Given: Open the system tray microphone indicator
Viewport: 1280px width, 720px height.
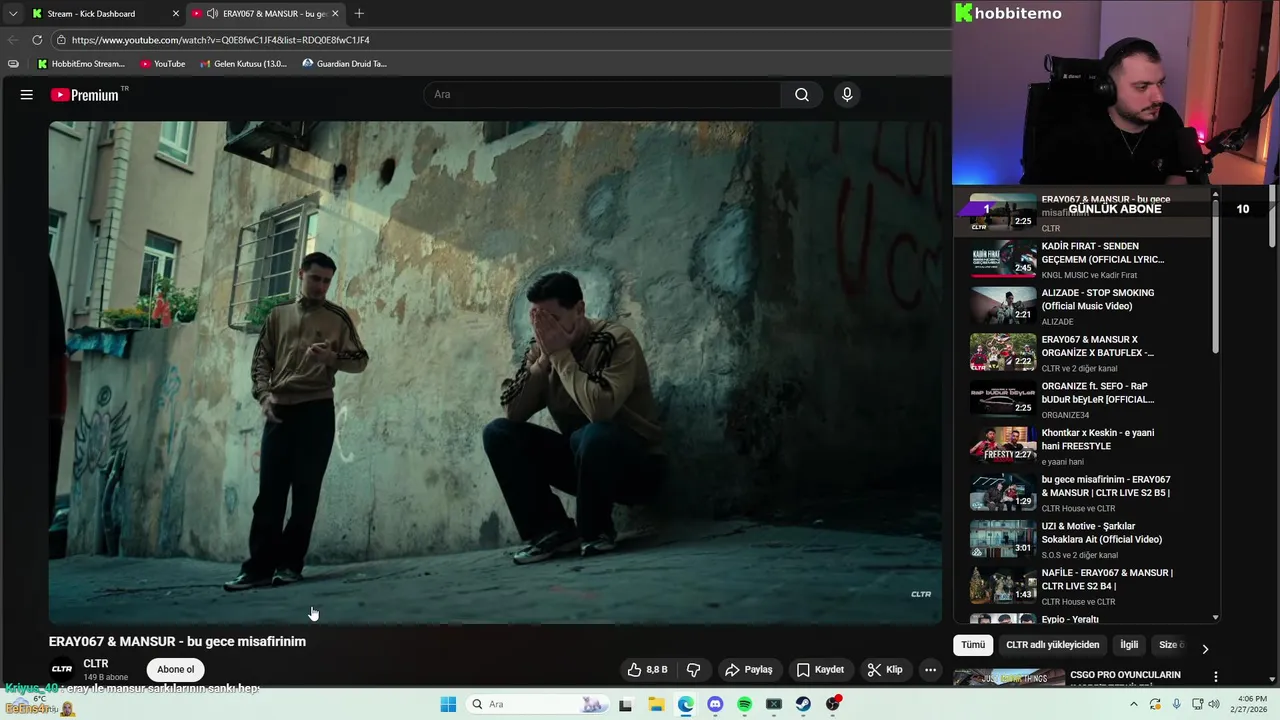Looking at the screenshot, I should [x=1176, y=704].
